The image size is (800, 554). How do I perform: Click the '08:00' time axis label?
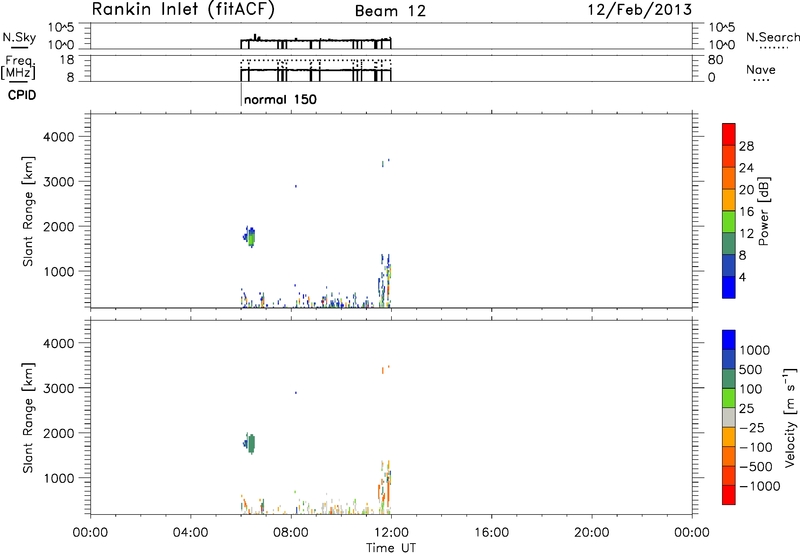tap(291, 533)
